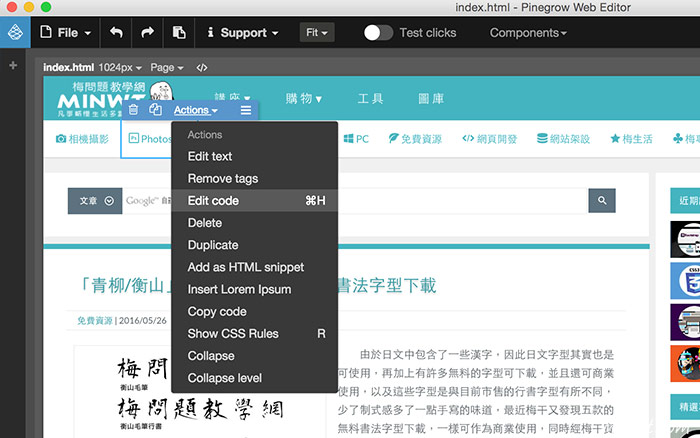Viewport: 700px width, 438px height.
Task: Click the 免費資源 category link in nav bar
Action: (x=415, y=139)
